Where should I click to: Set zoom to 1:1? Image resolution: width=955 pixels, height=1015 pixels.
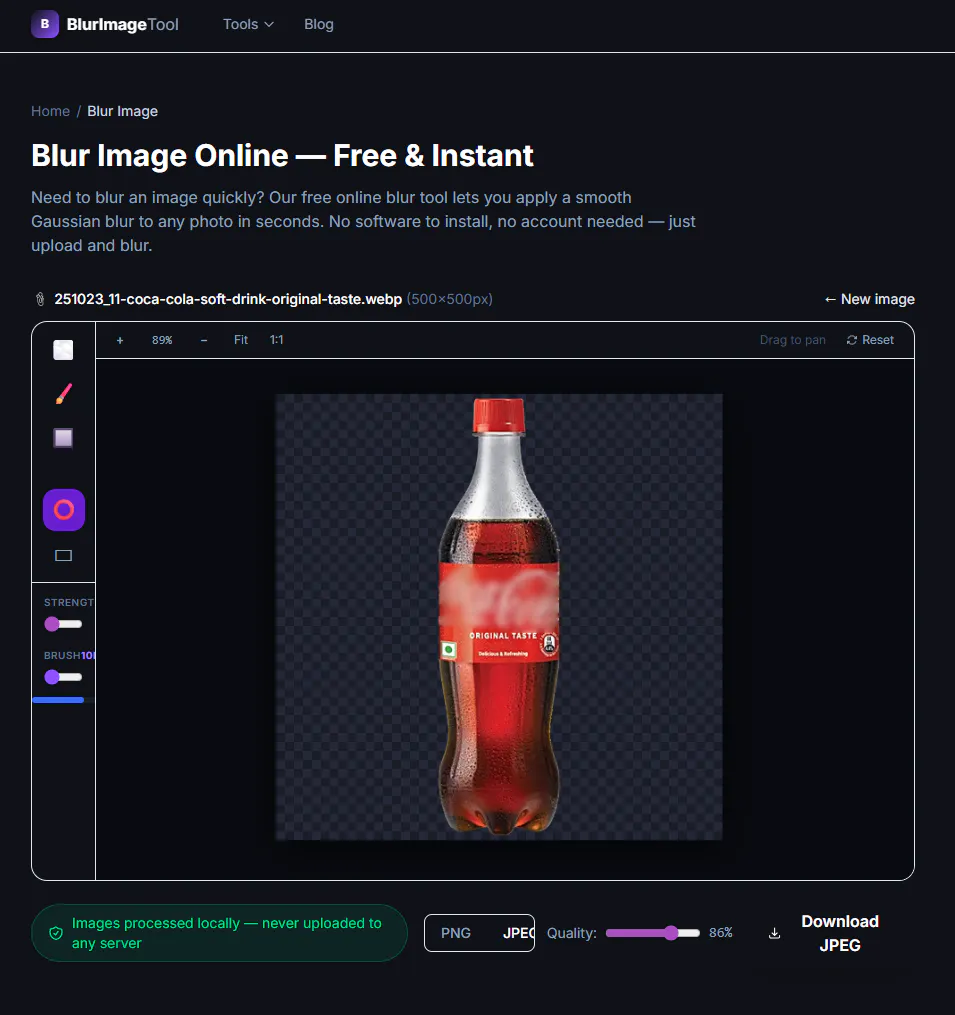(x=276, y=340)
